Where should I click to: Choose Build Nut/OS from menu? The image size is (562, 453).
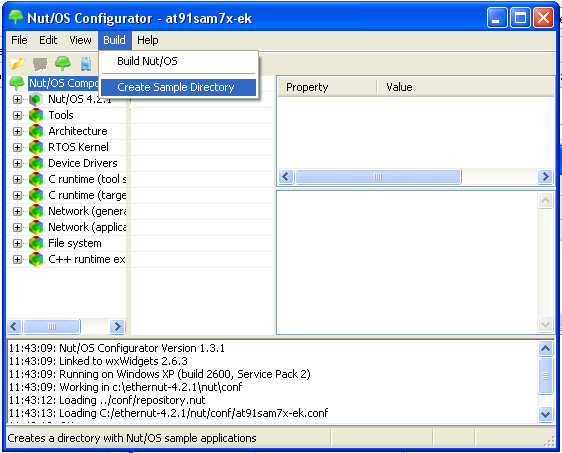coord(178,61)
